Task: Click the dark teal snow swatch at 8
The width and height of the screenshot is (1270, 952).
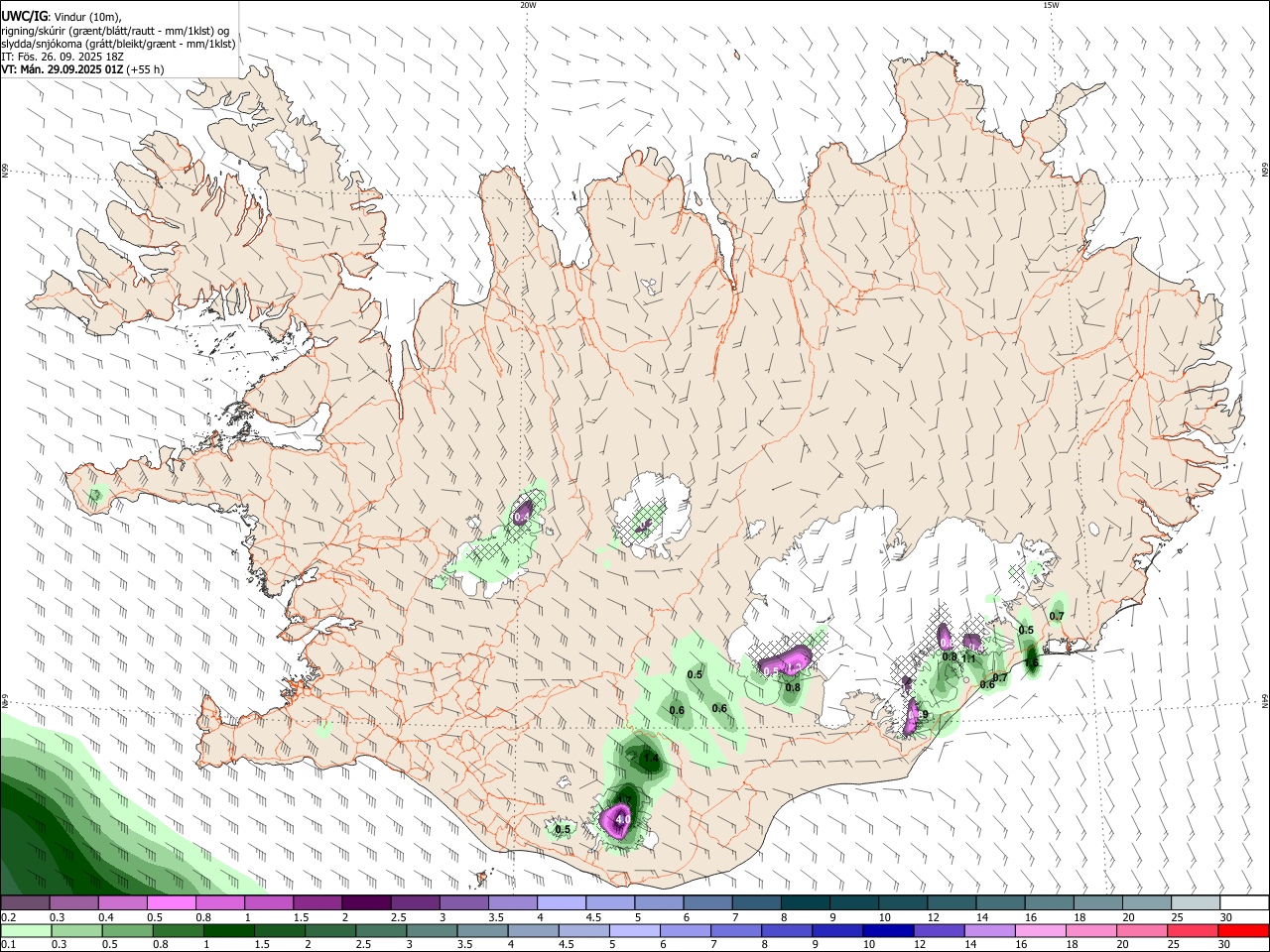Action: (805, 903)
